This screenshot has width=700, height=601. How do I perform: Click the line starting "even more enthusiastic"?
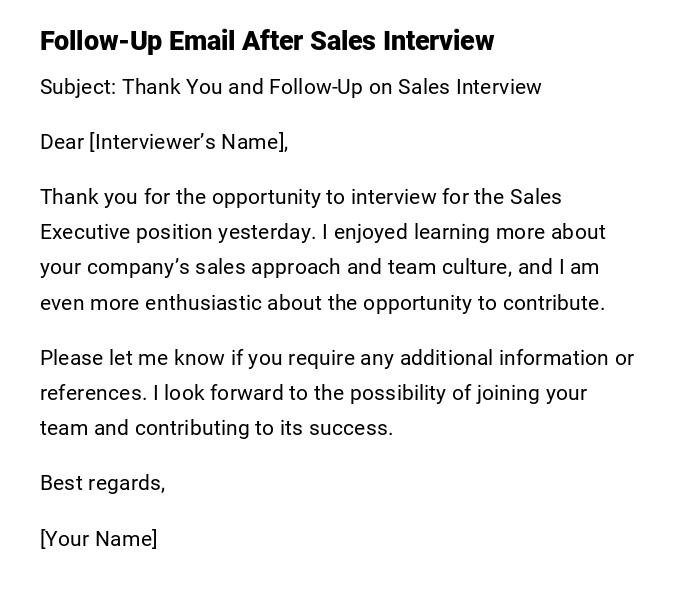[322, 302]
